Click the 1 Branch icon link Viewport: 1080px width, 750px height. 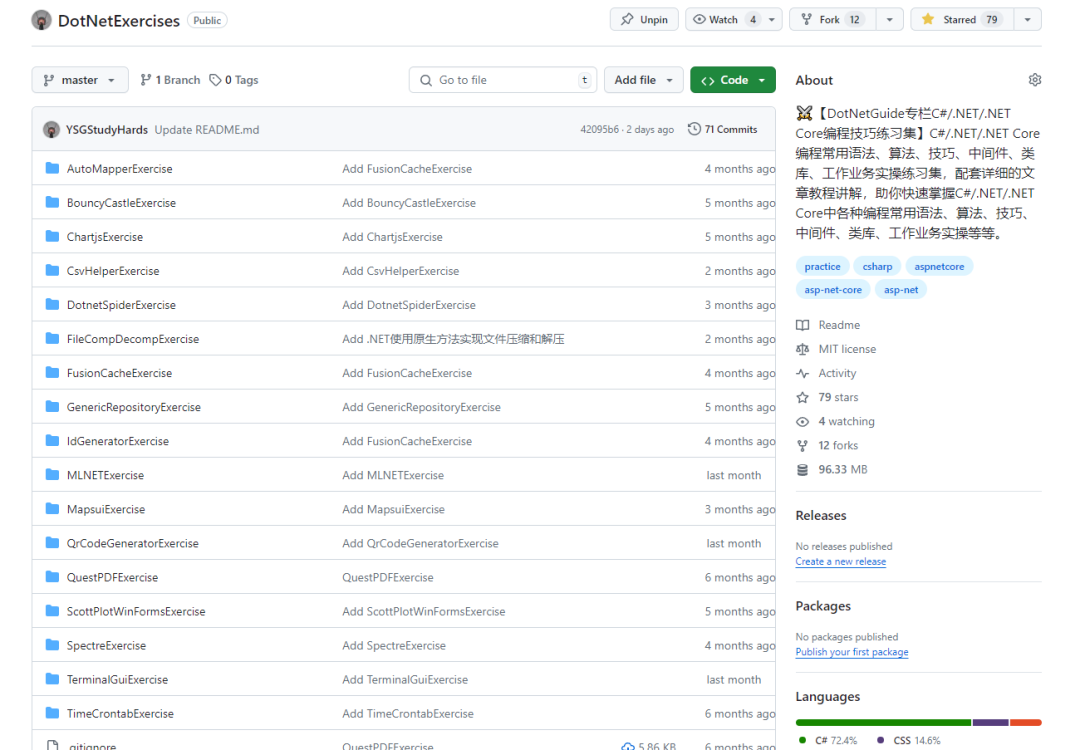(x=170, y=80)
